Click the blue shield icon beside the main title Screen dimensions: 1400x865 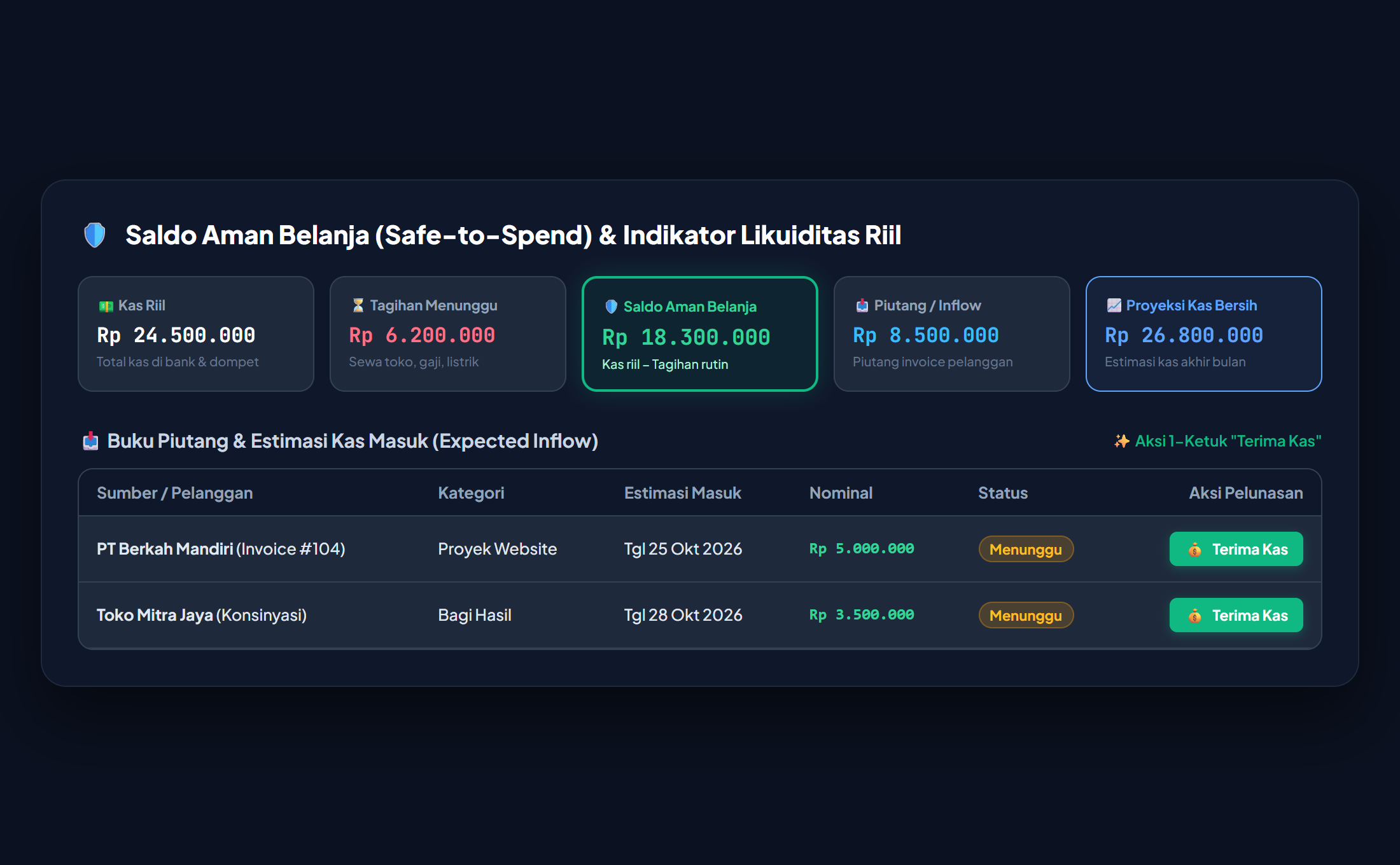(95, 235)
